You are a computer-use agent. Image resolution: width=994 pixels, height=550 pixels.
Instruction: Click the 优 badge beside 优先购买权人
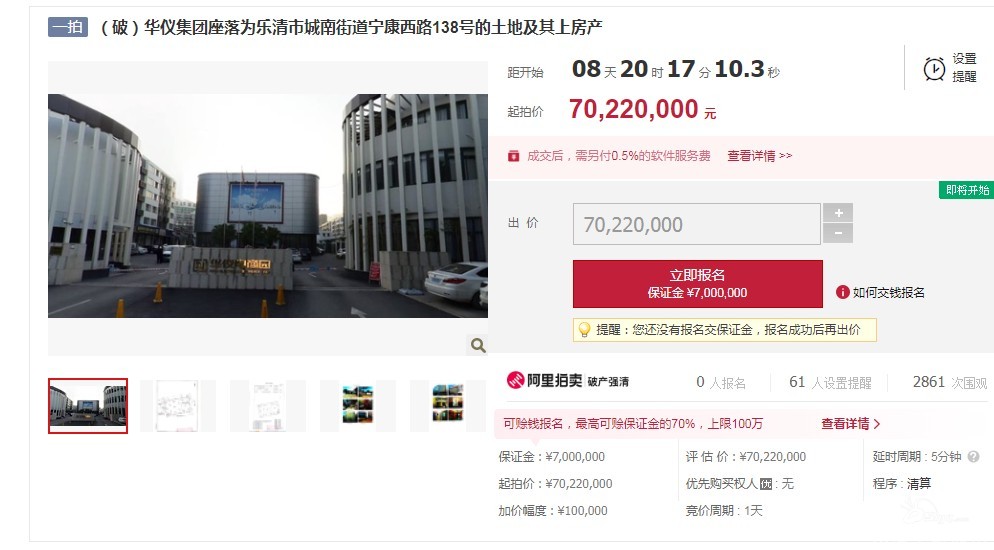(766, 484)
